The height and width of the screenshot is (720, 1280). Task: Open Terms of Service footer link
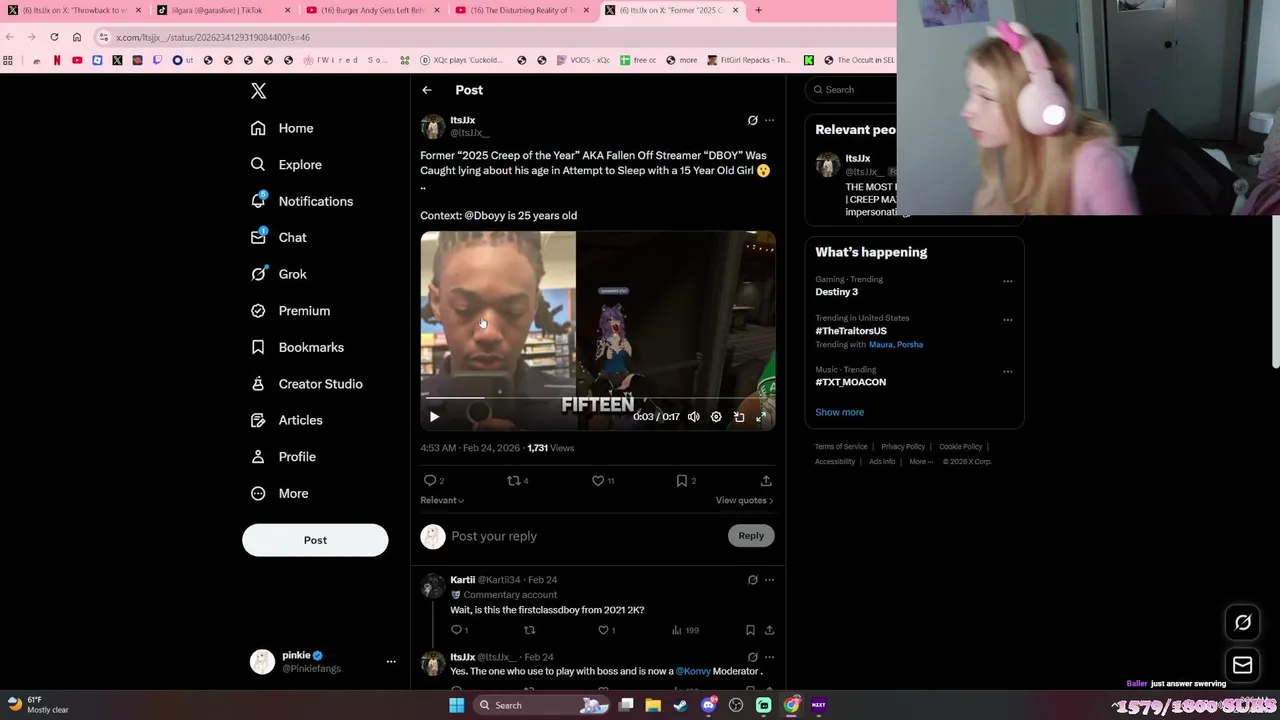(841, 447)
